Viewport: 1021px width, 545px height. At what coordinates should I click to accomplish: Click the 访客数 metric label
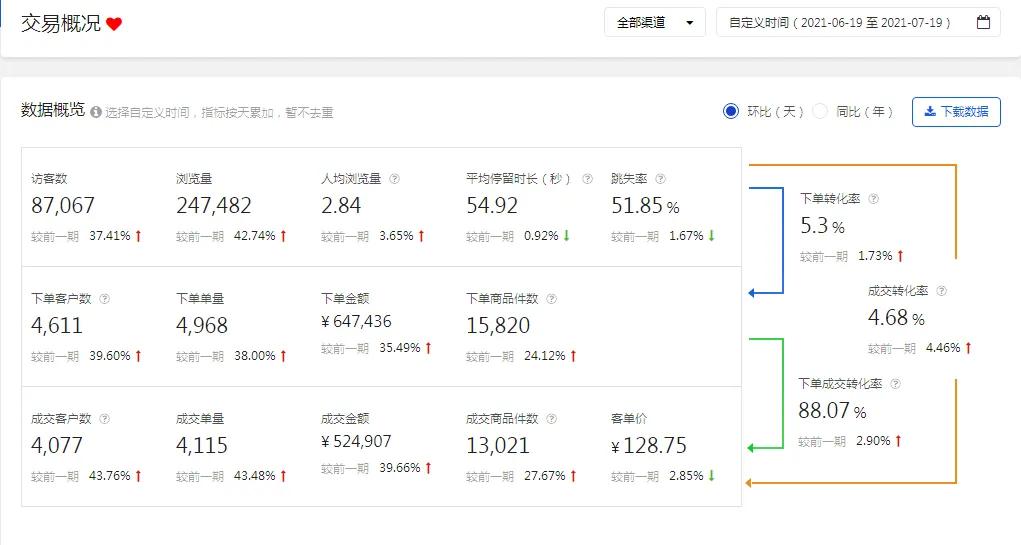[x=49, y=178]
